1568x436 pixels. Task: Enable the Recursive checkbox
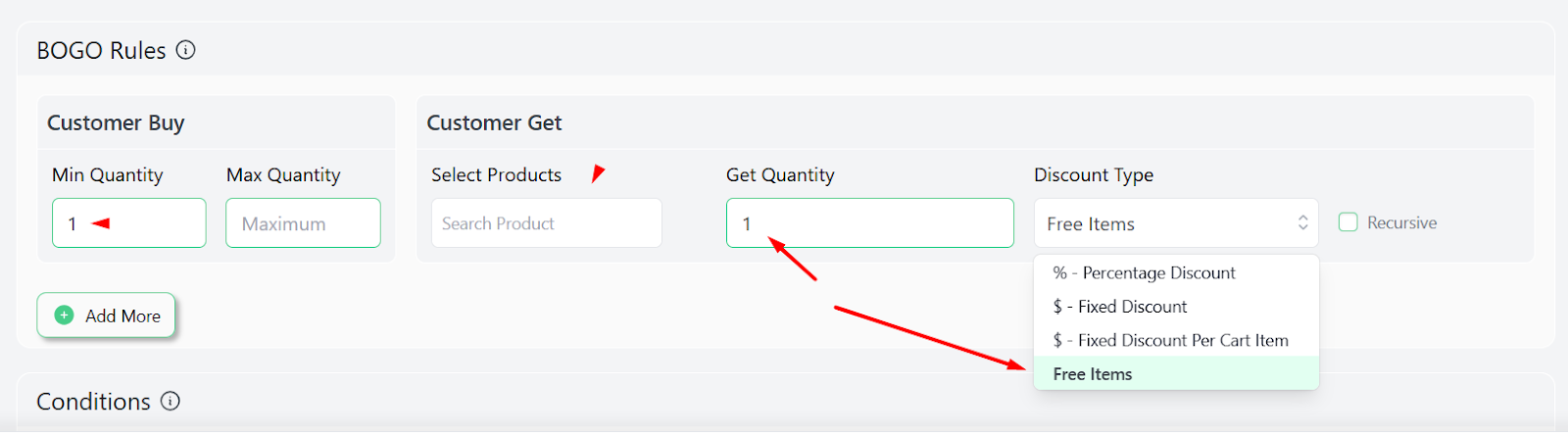tap(1348, 222)
